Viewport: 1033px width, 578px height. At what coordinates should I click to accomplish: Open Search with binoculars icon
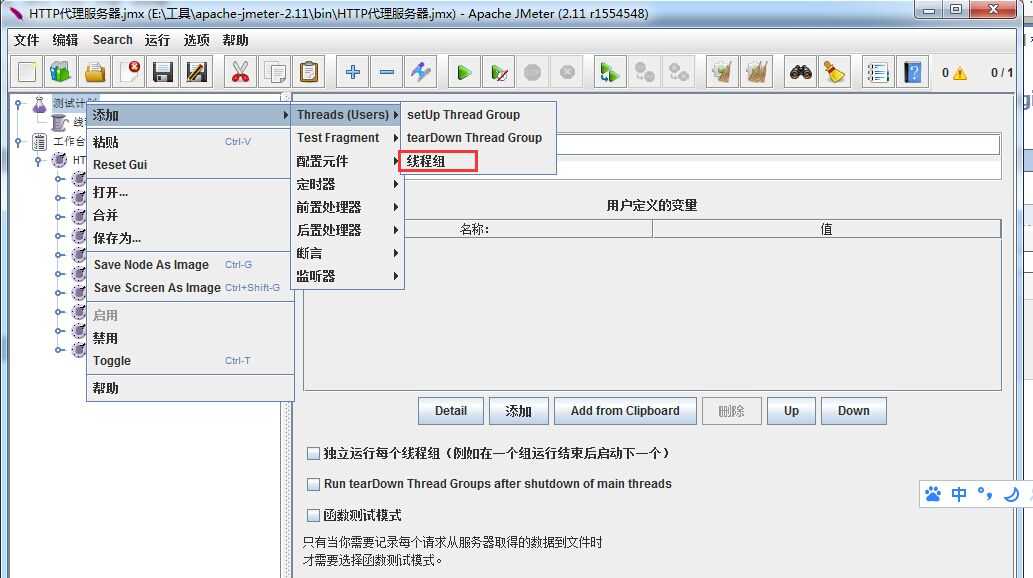pyautogui.click(x=800, y=72)
